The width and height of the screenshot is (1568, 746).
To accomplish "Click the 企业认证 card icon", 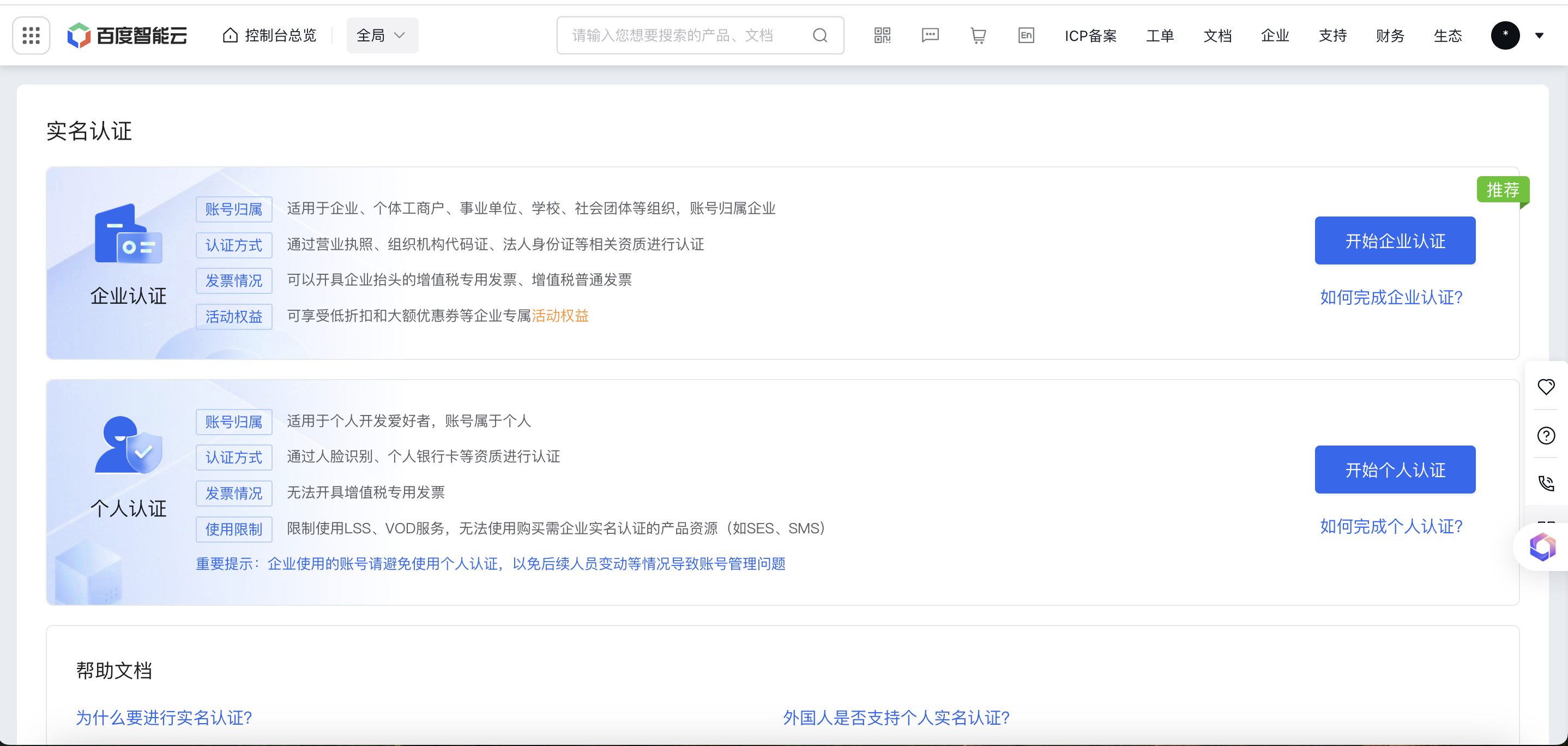I will coord(129,234).
